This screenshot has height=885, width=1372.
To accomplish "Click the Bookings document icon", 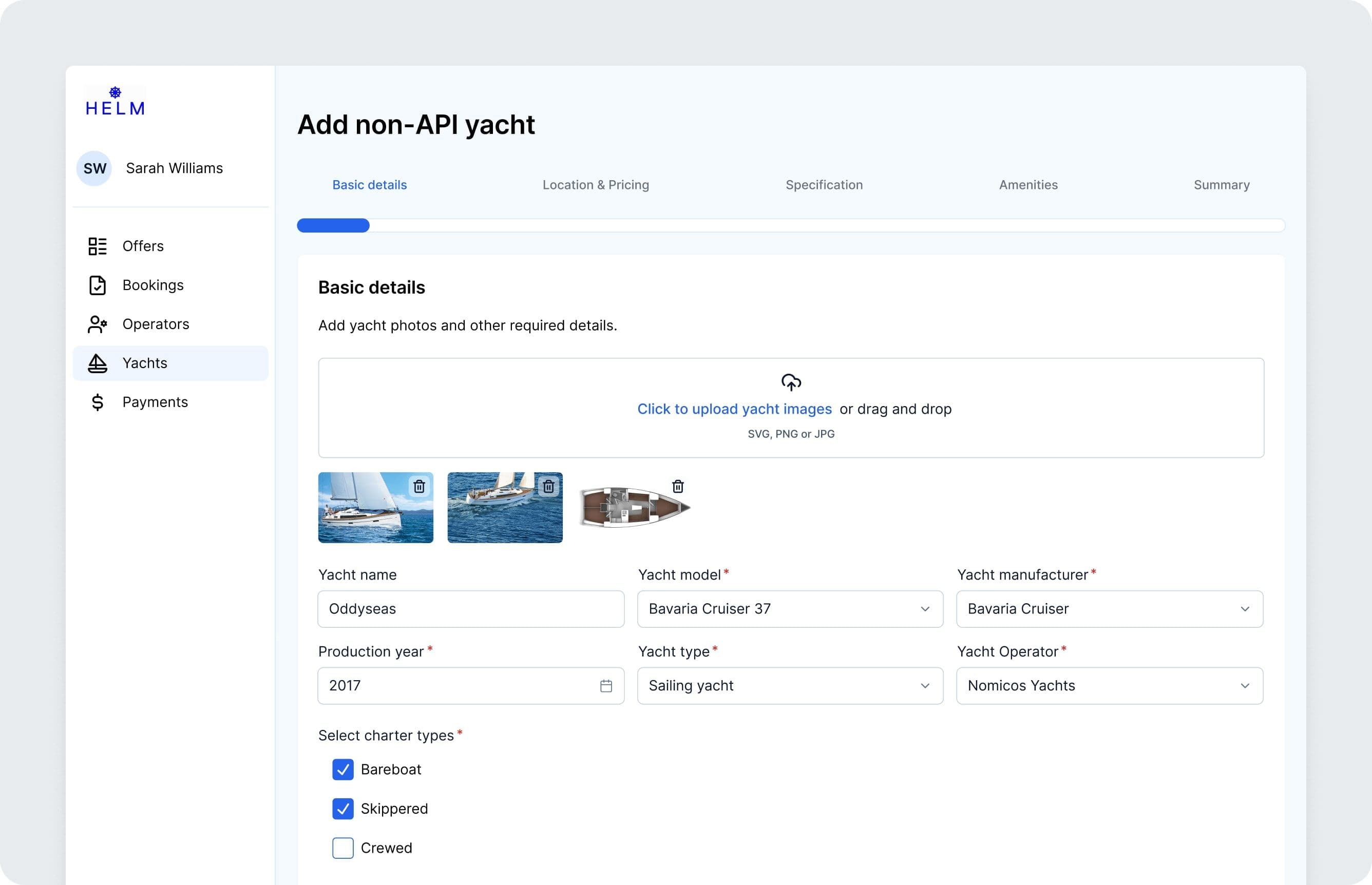I will tap(97, 285).
